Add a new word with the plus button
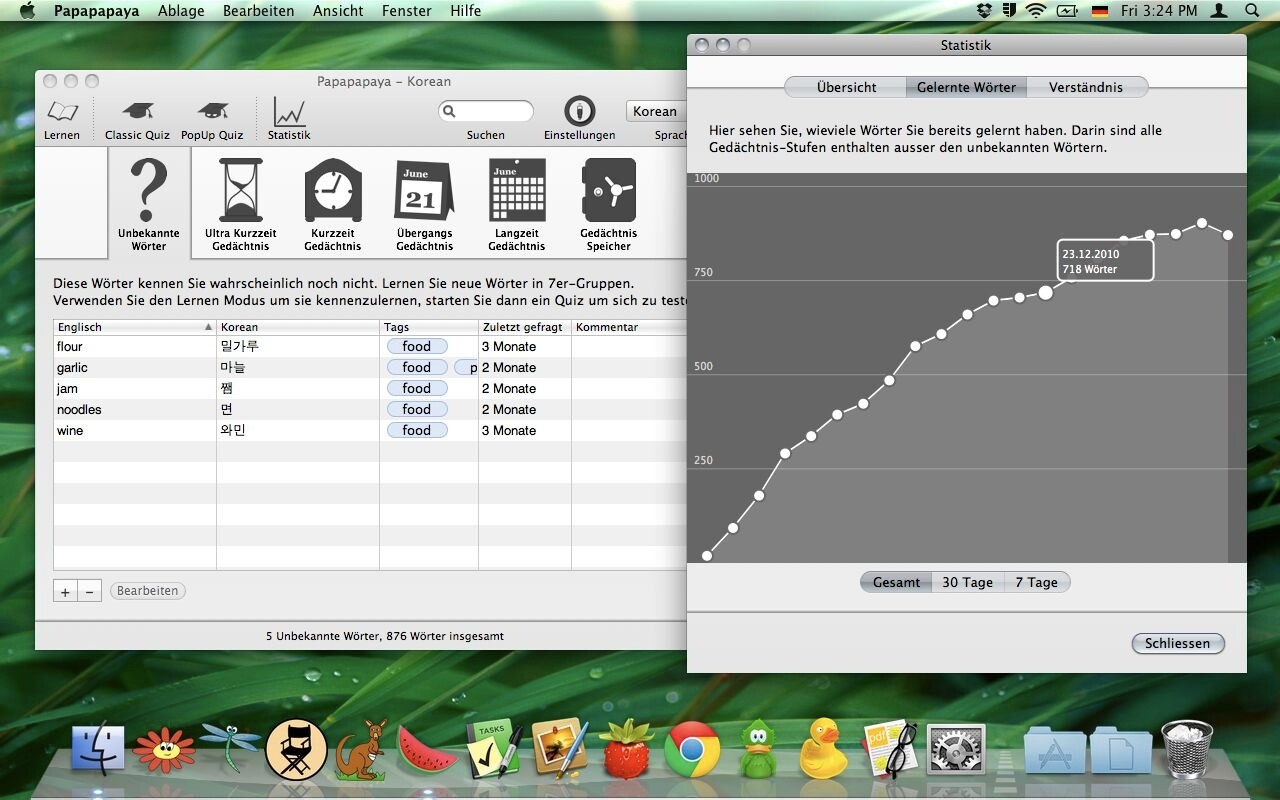Screen dimensions: 1280x800 [65, 591]
